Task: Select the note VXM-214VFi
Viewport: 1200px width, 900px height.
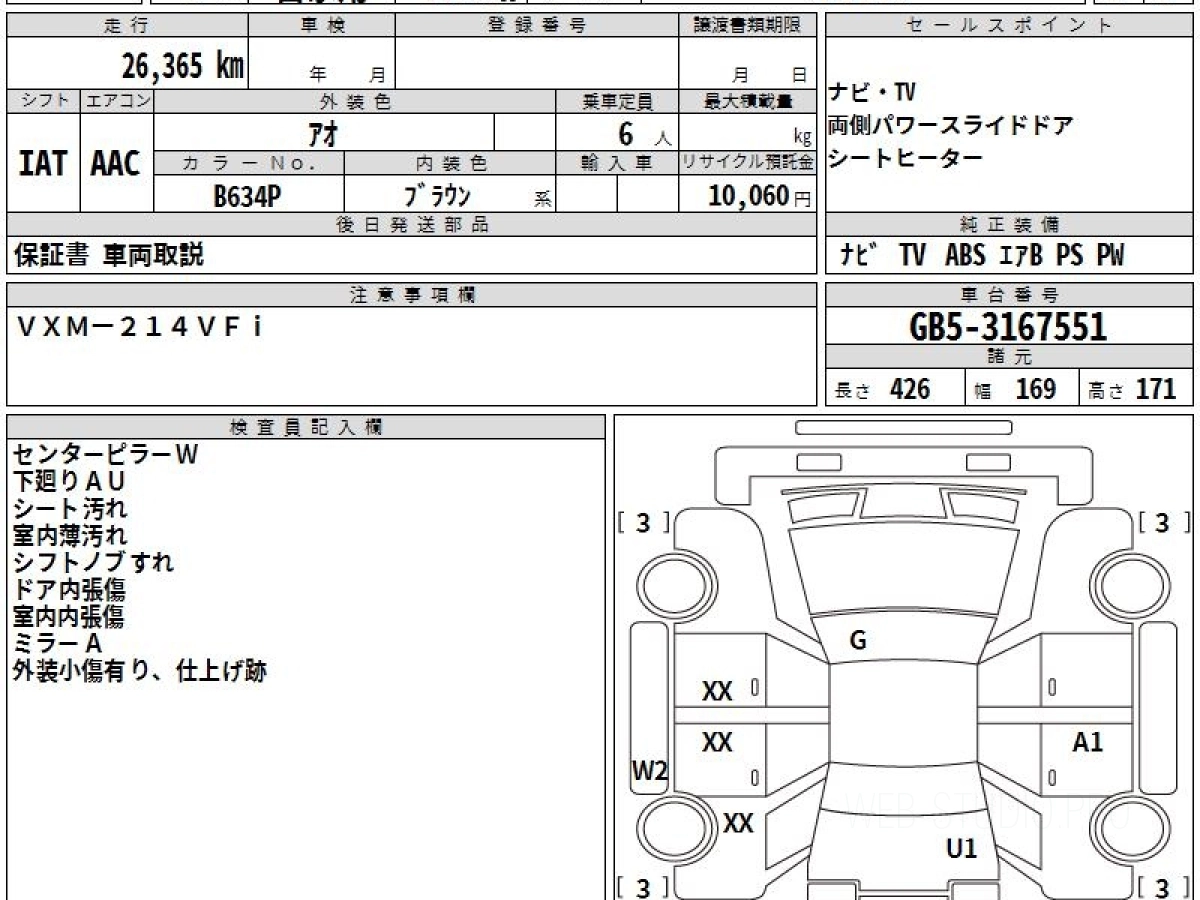Action: [141, 325]
